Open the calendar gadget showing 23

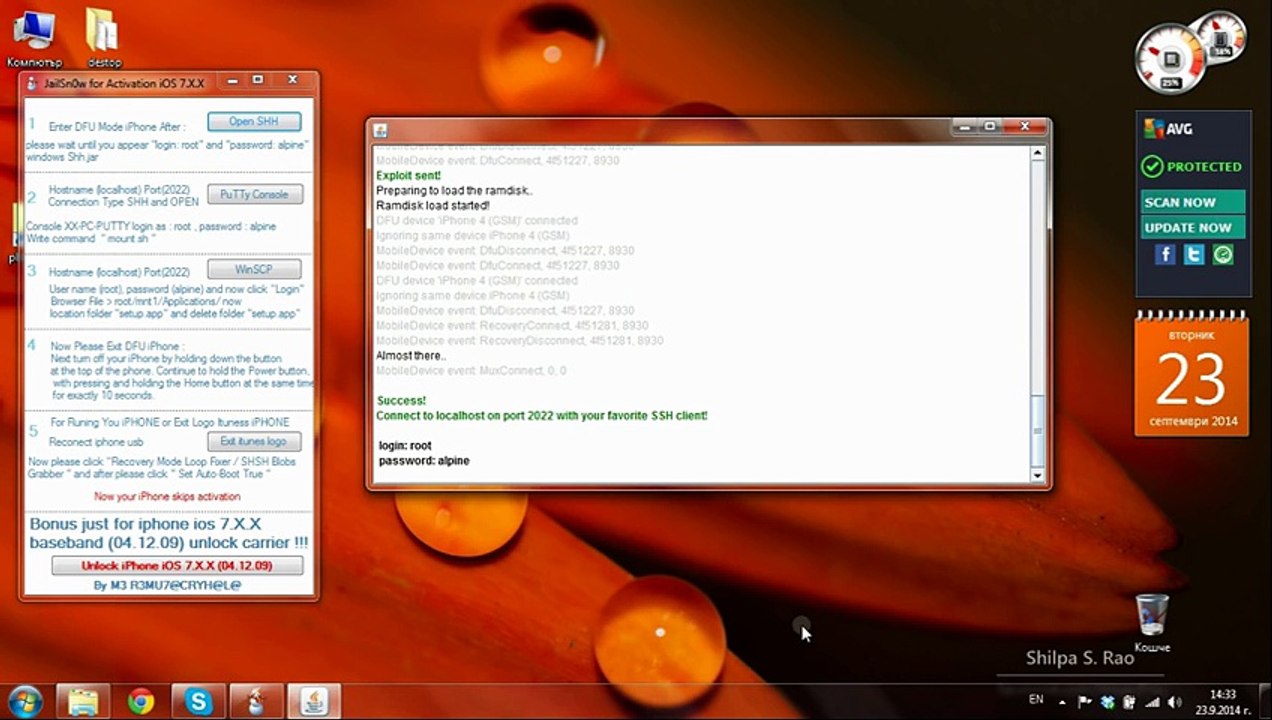coord(1192,375)
